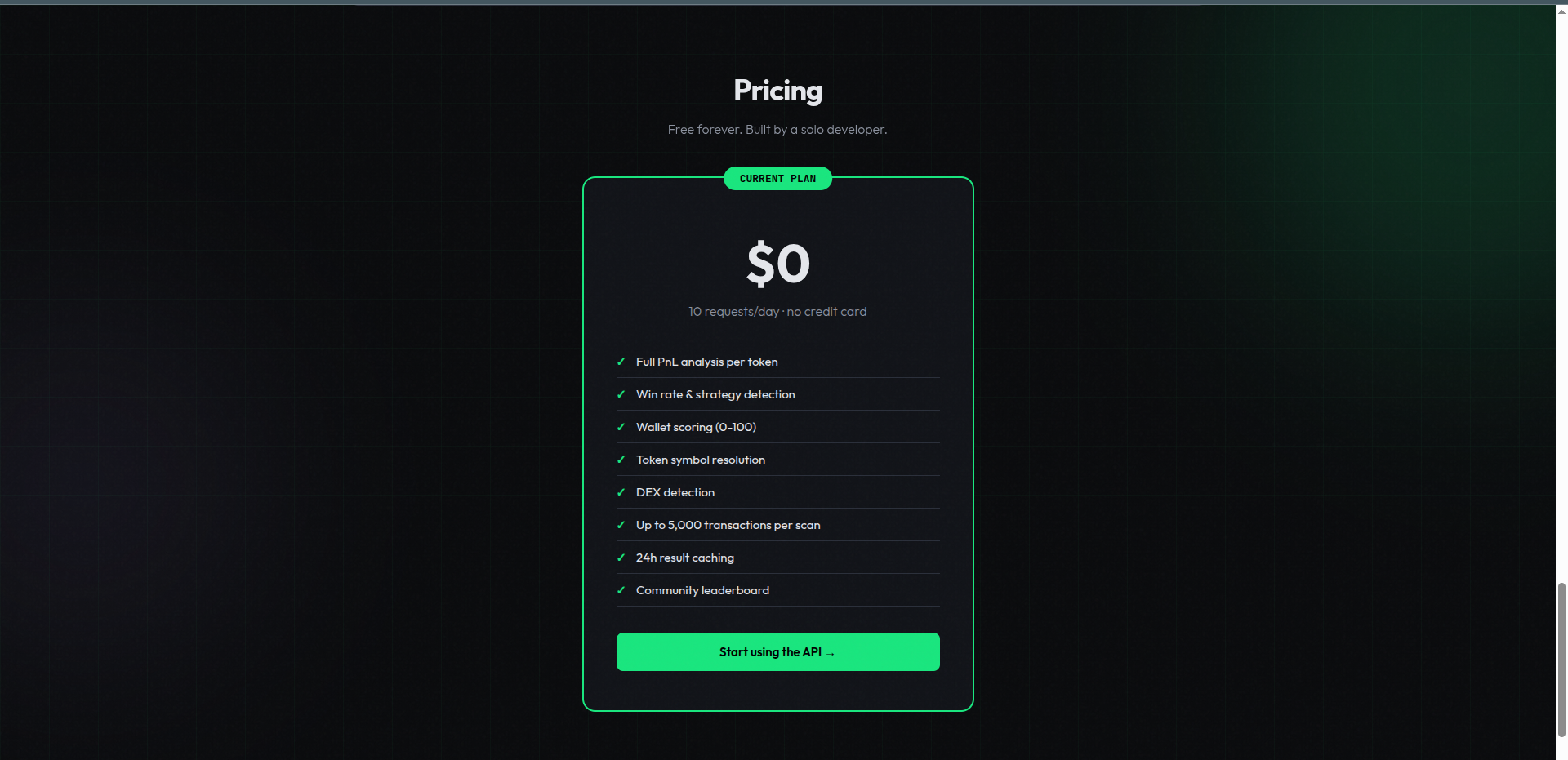Select the CURRENT PLAN badge

click(777, 179)
